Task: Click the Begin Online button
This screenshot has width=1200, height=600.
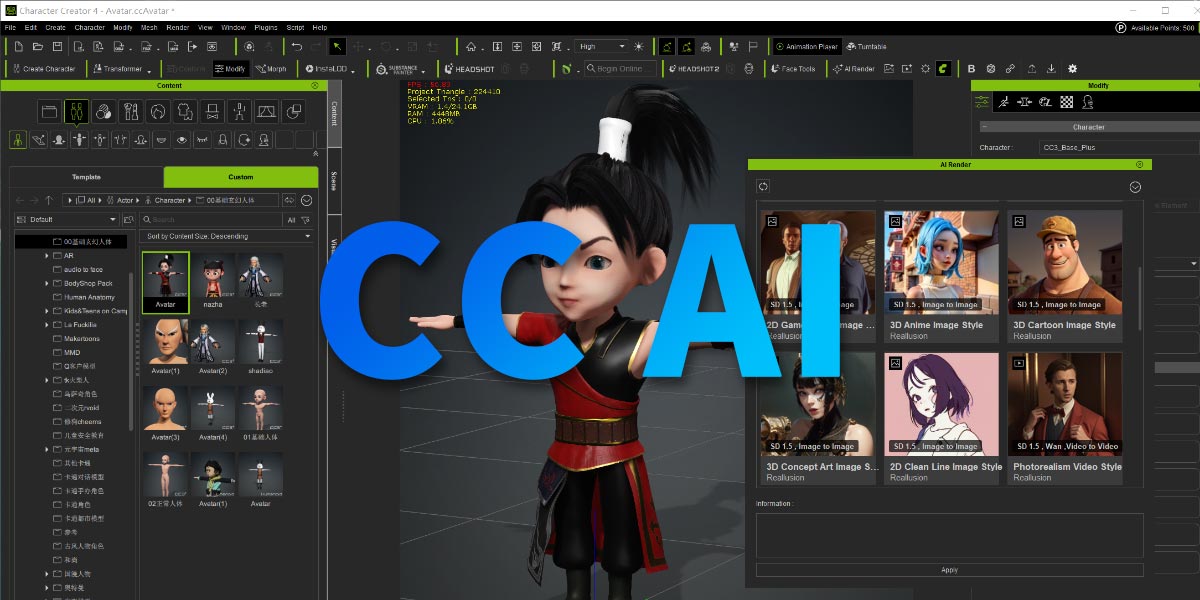Action: click(x=619, y=69)
